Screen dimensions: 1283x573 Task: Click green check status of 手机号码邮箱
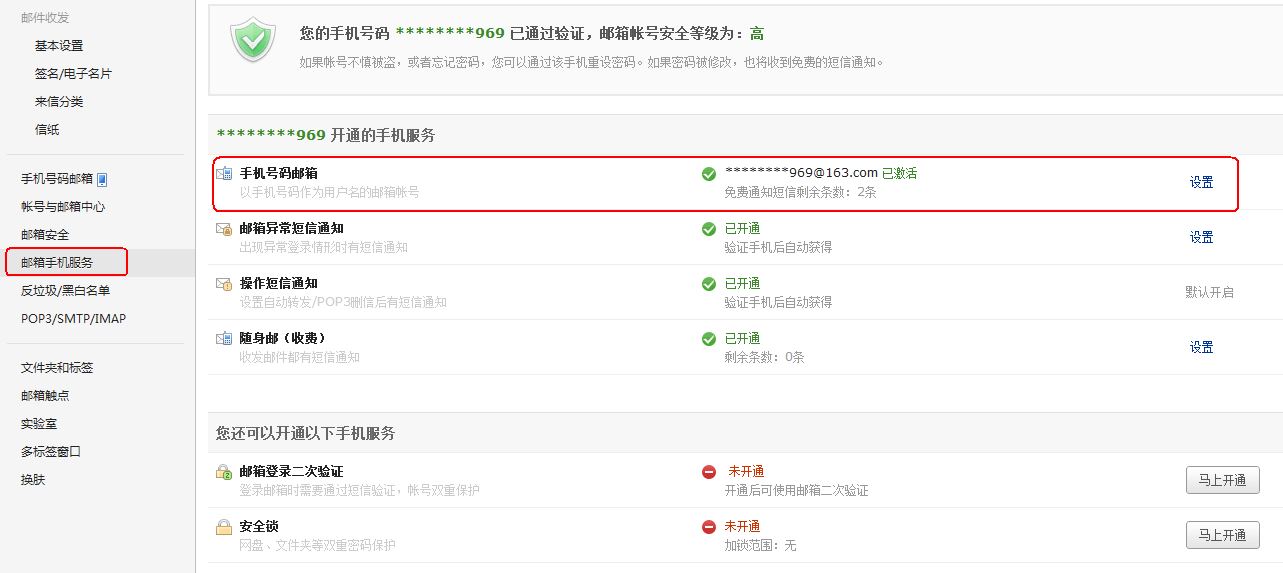coord(709,174)
